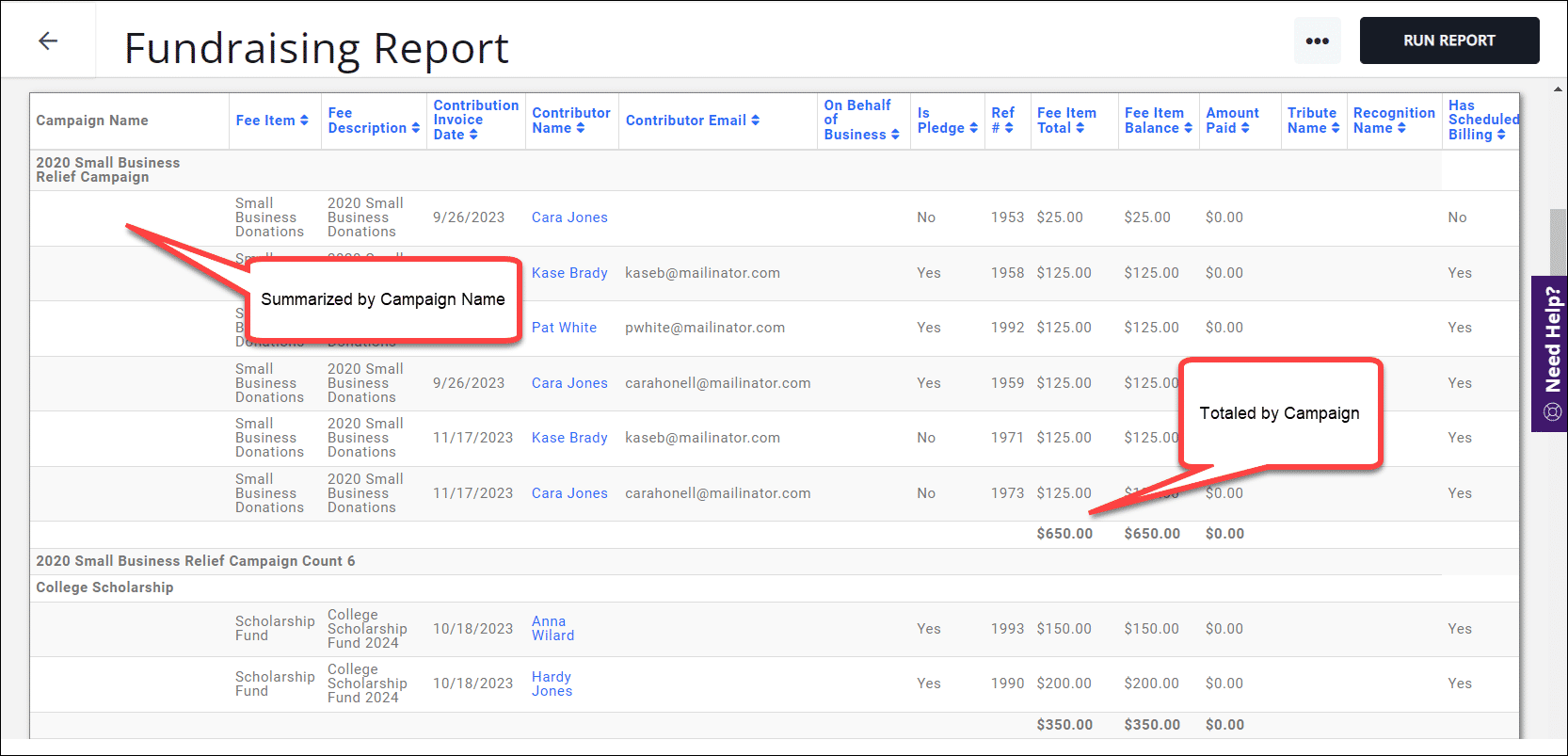Open Anna Wilard contributor link

click(552, 628)
